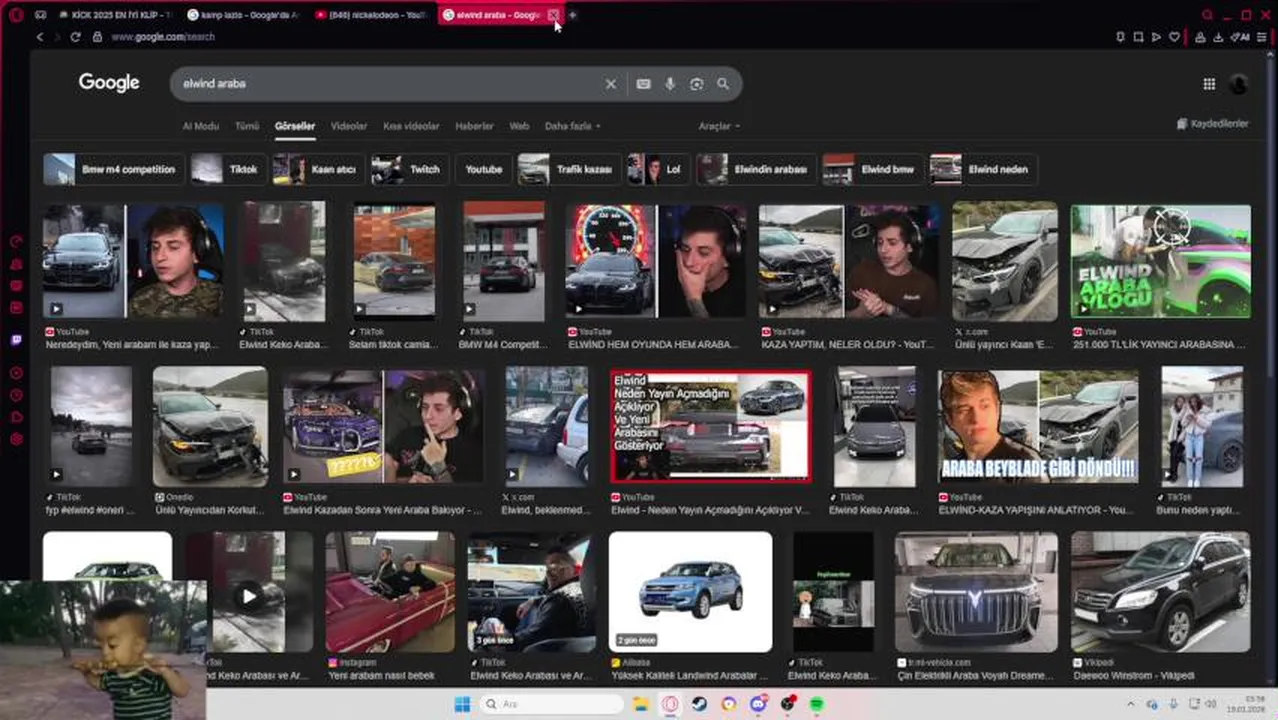Open the nickelodeon YouTube browser tab
The height and width of the screenshot is (720, 1278).
[370, 15]
